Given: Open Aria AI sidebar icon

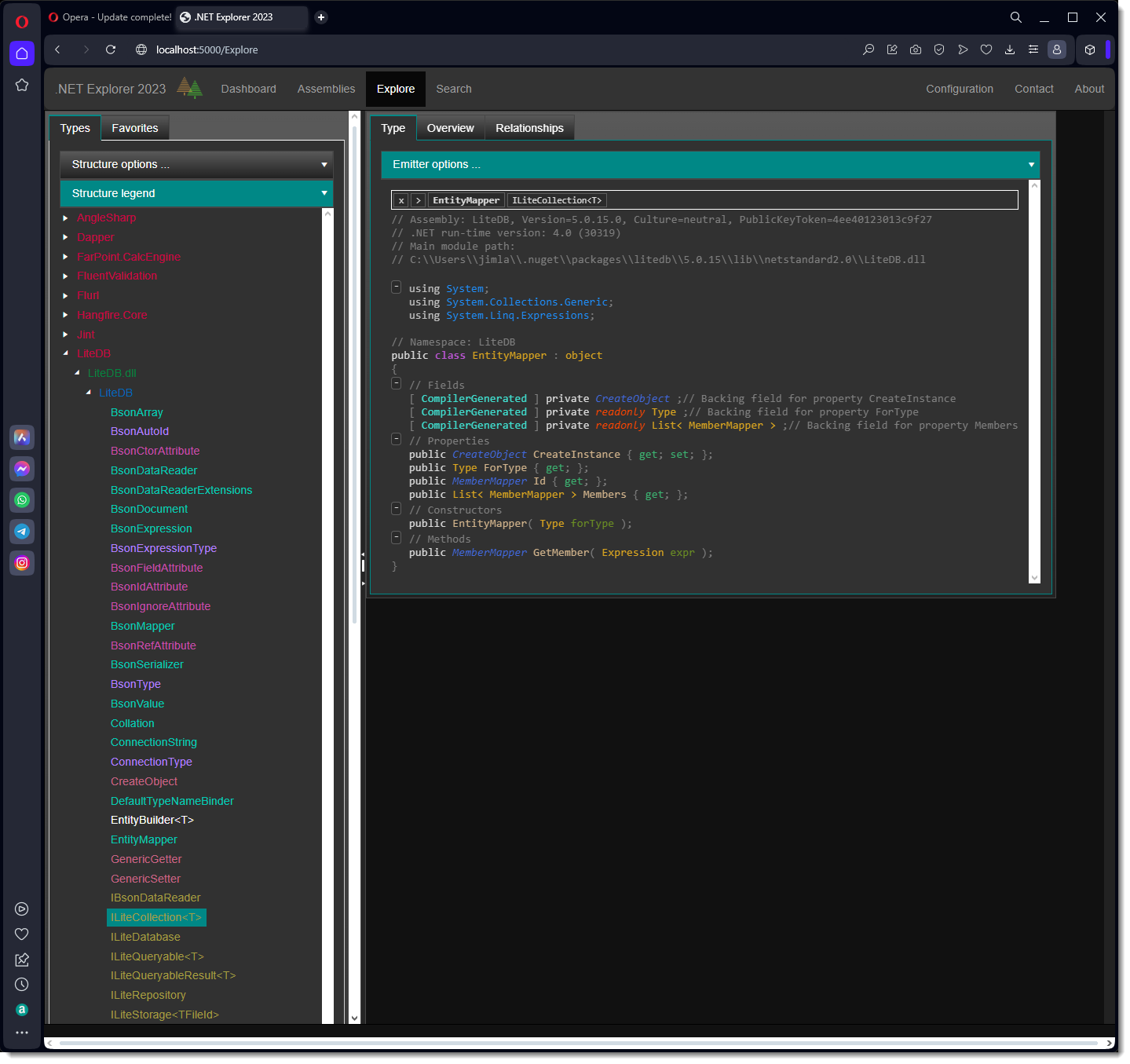Looking at the screenshot, I should point(22,437).
